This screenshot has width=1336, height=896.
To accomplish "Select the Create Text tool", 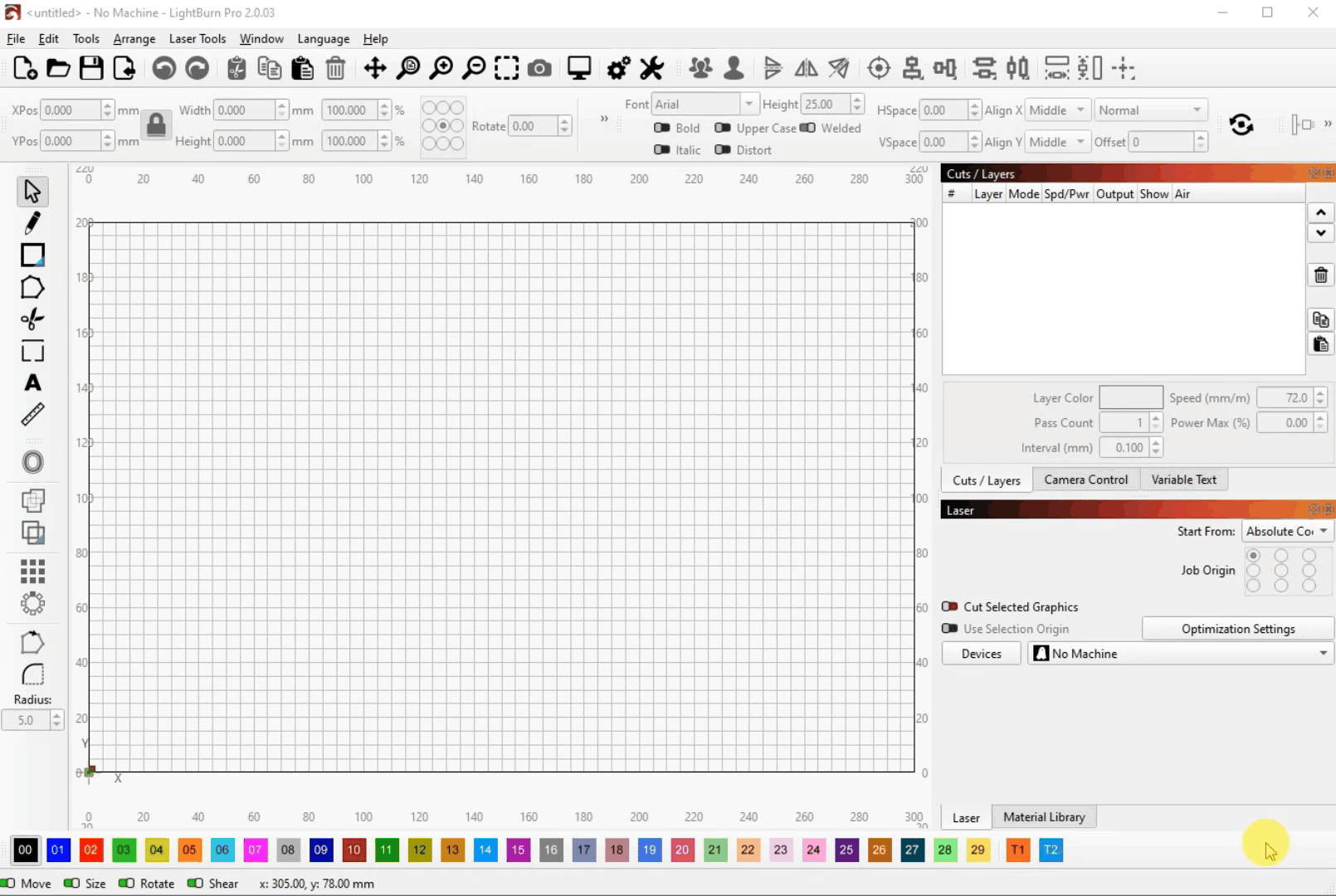I will click(x=32, y=383).
